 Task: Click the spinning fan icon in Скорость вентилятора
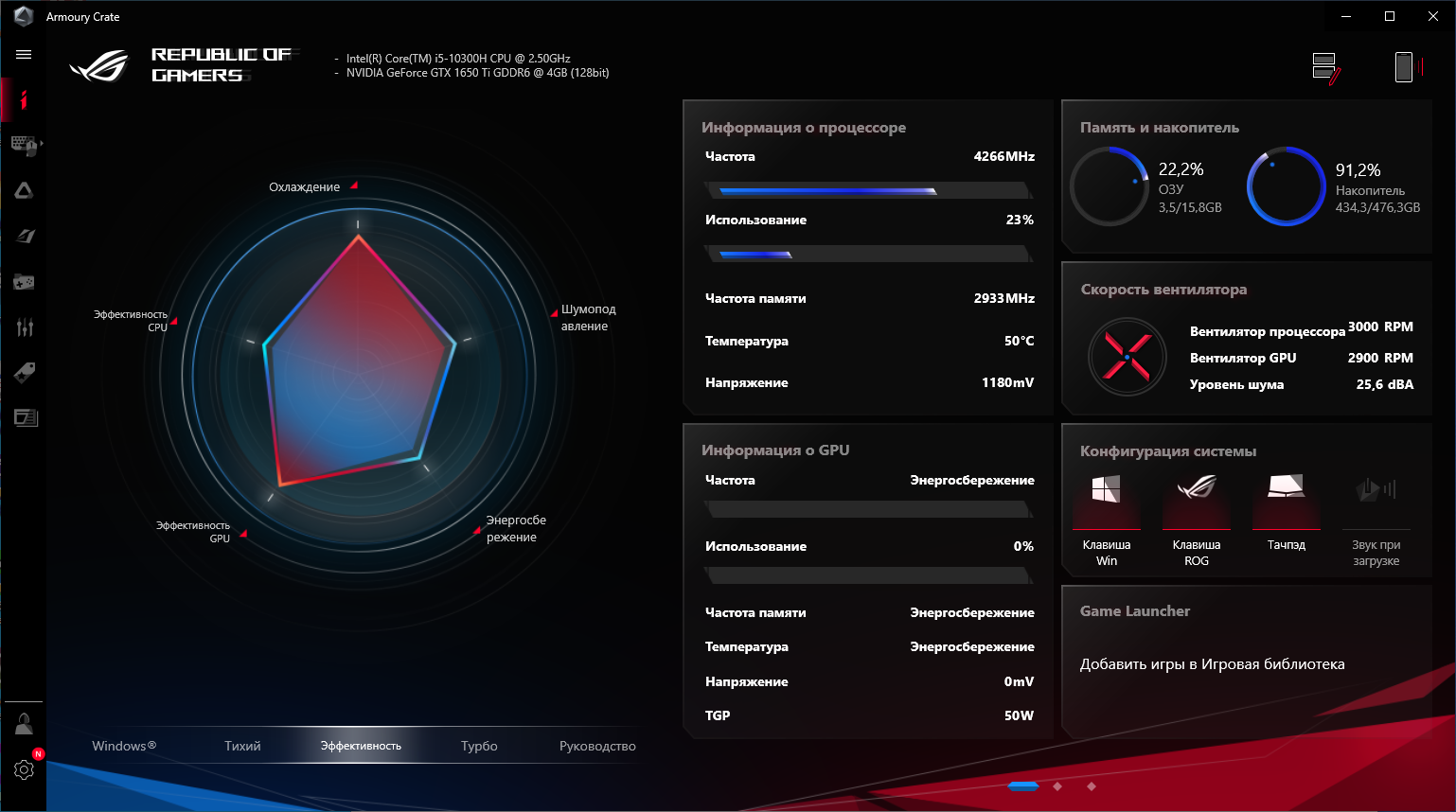coord(1127,357)
